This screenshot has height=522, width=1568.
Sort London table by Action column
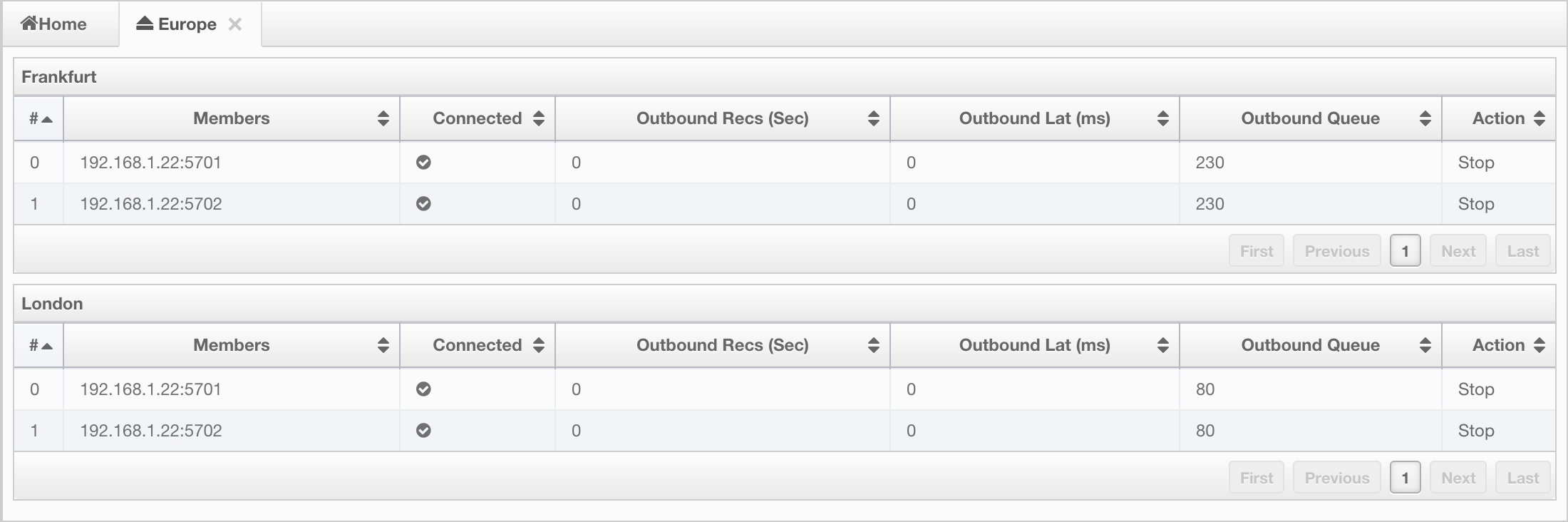[1499, 345]
